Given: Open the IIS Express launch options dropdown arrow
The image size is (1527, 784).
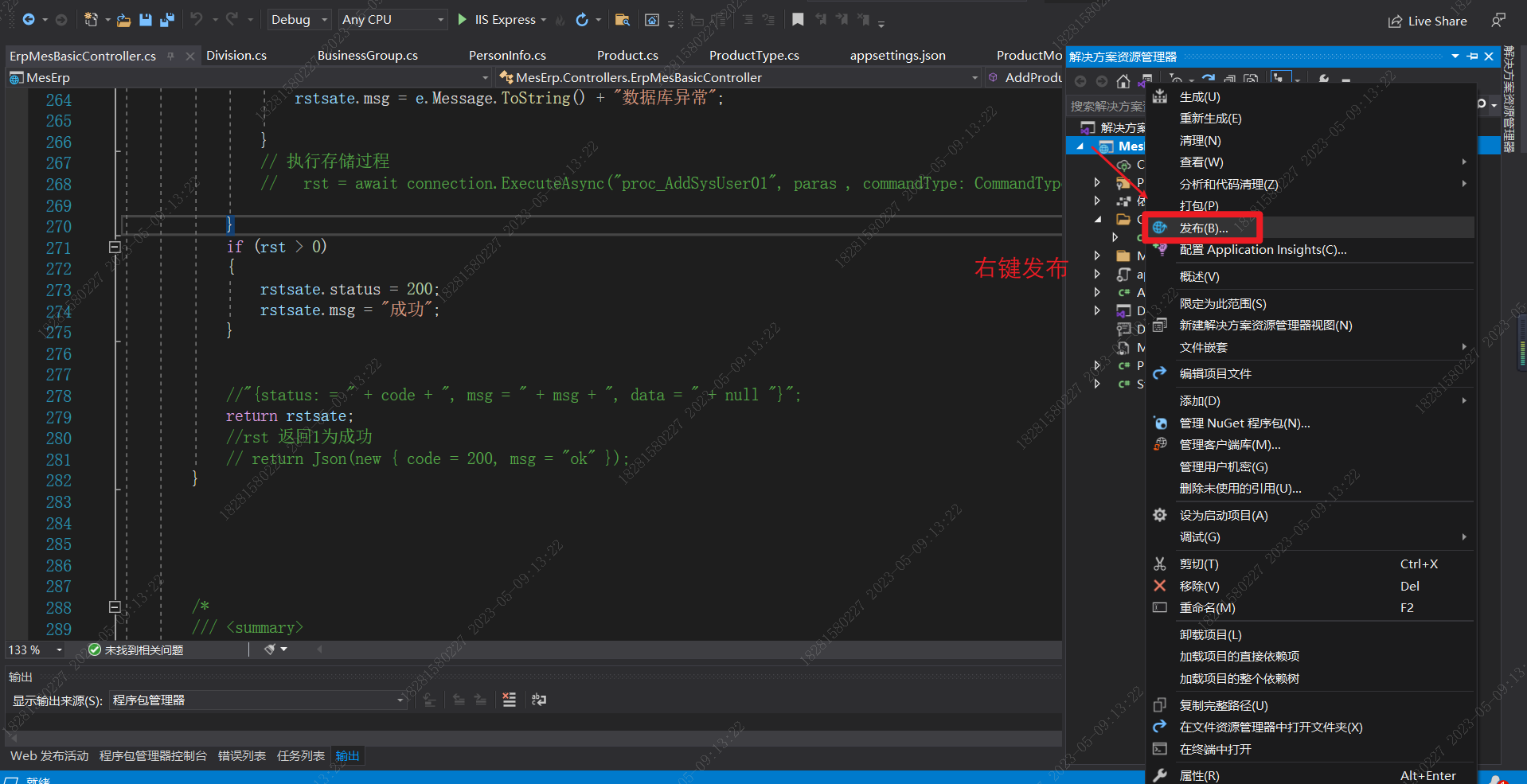Looking at the screenshot, I should point(544,20).
